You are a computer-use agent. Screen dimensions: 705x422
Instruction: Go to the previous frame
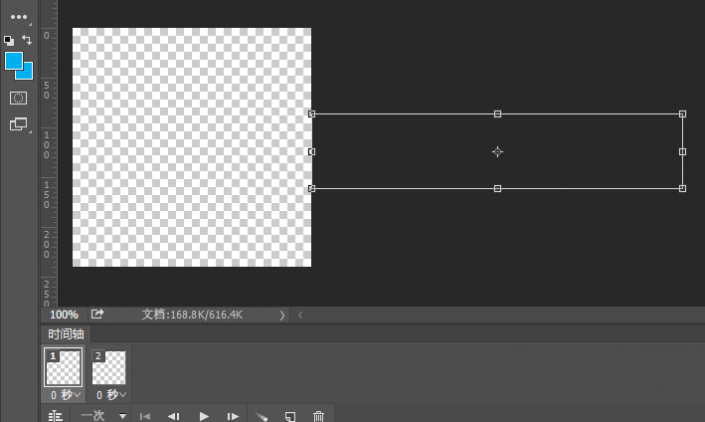(174, 417)
